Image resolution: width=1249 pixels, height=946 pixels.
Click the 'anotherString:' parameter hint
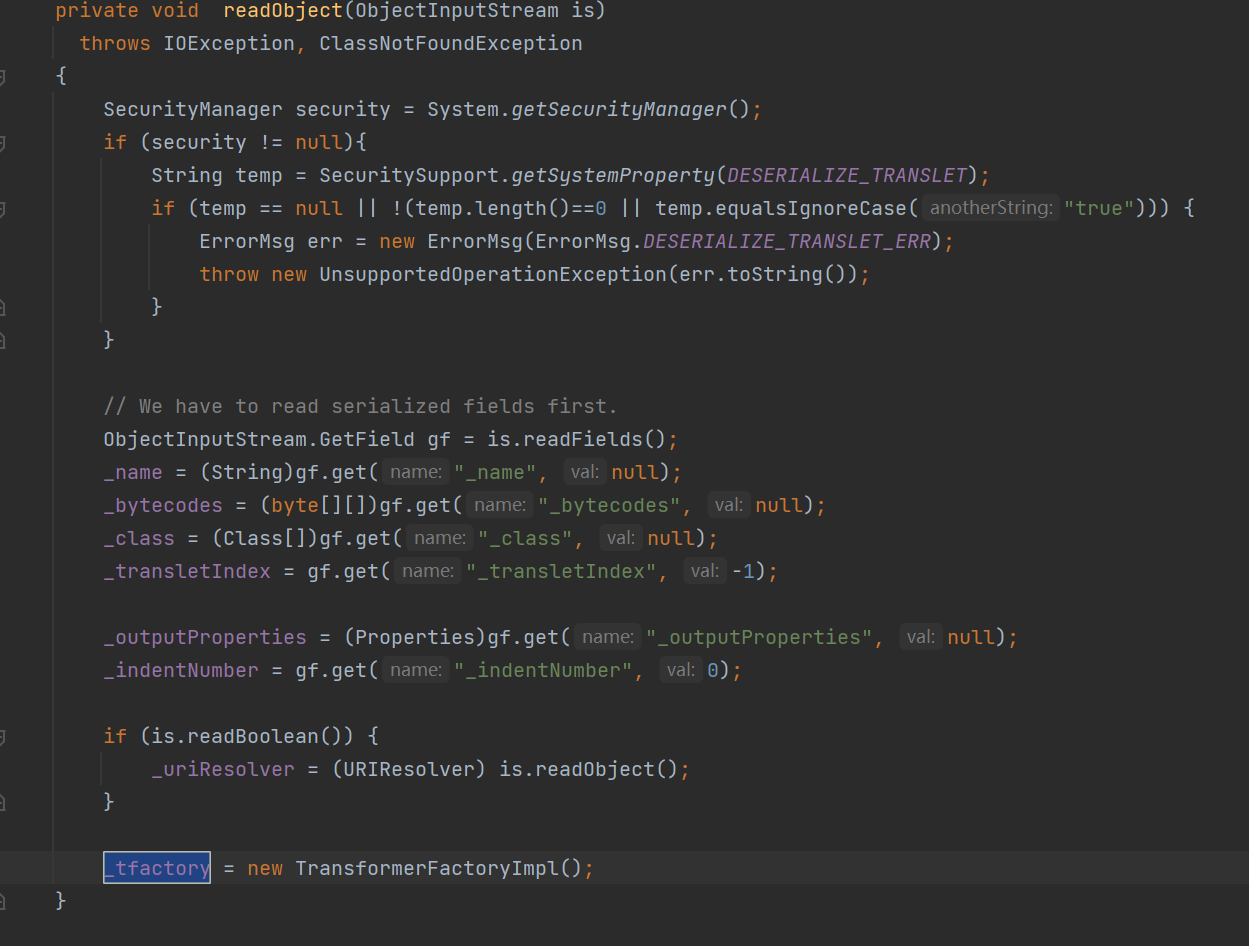click(989, 208)
